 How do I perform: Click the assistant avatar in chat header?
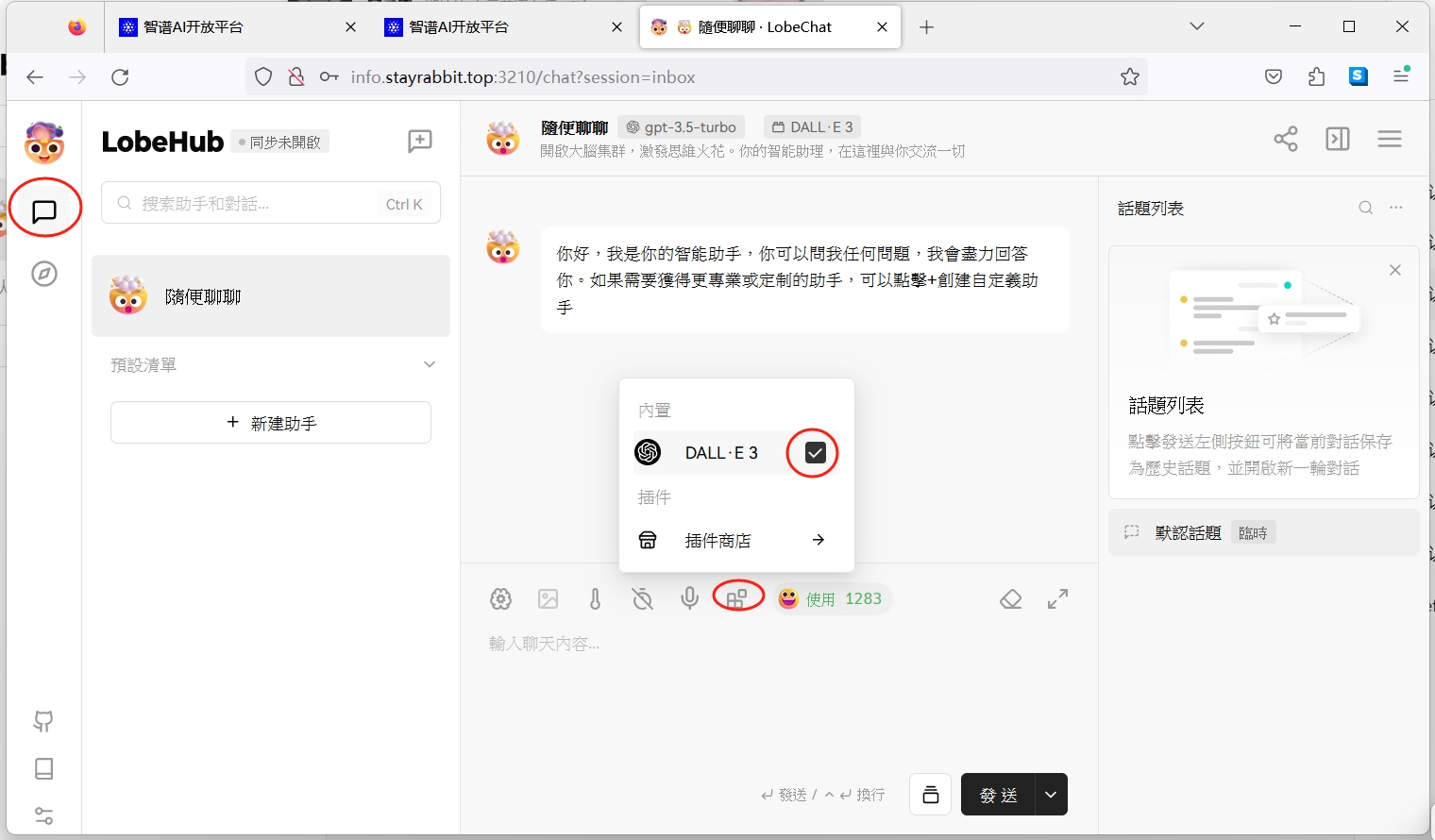point(503,139)
